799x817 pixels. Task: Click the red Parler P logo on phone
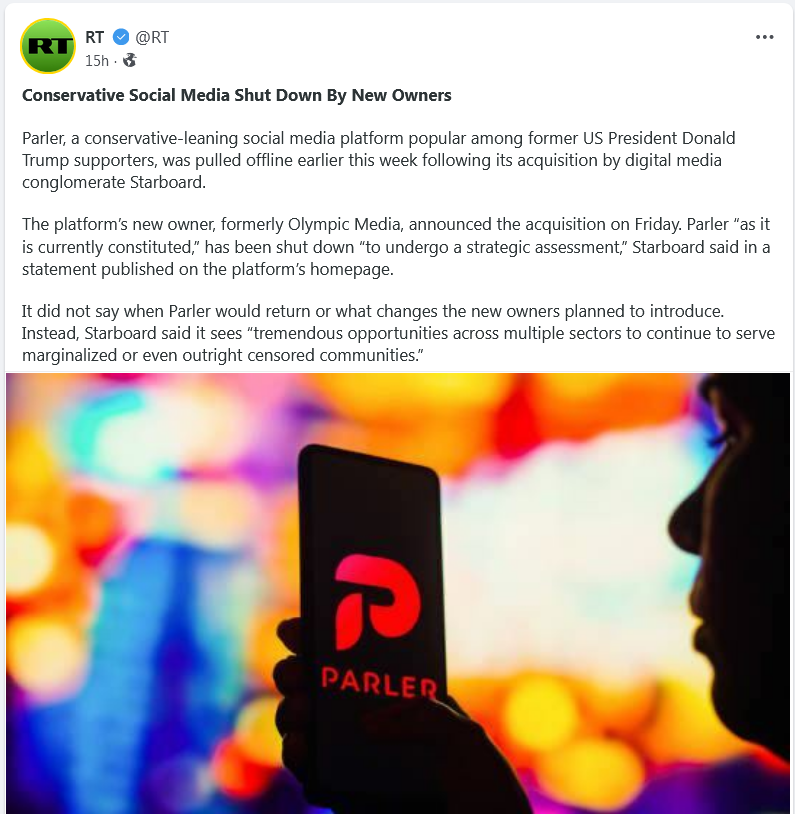[x=376, y=601]
